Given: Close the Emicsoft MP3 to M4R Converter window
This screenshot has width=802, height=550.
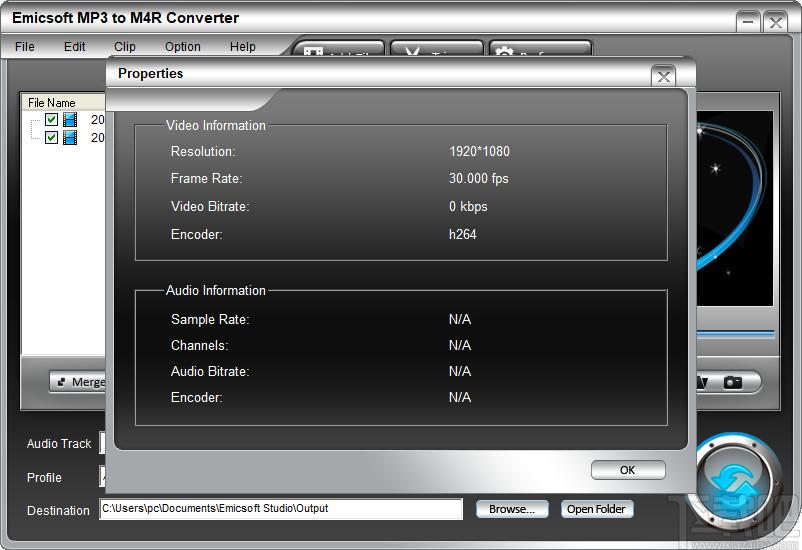Looking at the screenshot, I should point(775,22).
